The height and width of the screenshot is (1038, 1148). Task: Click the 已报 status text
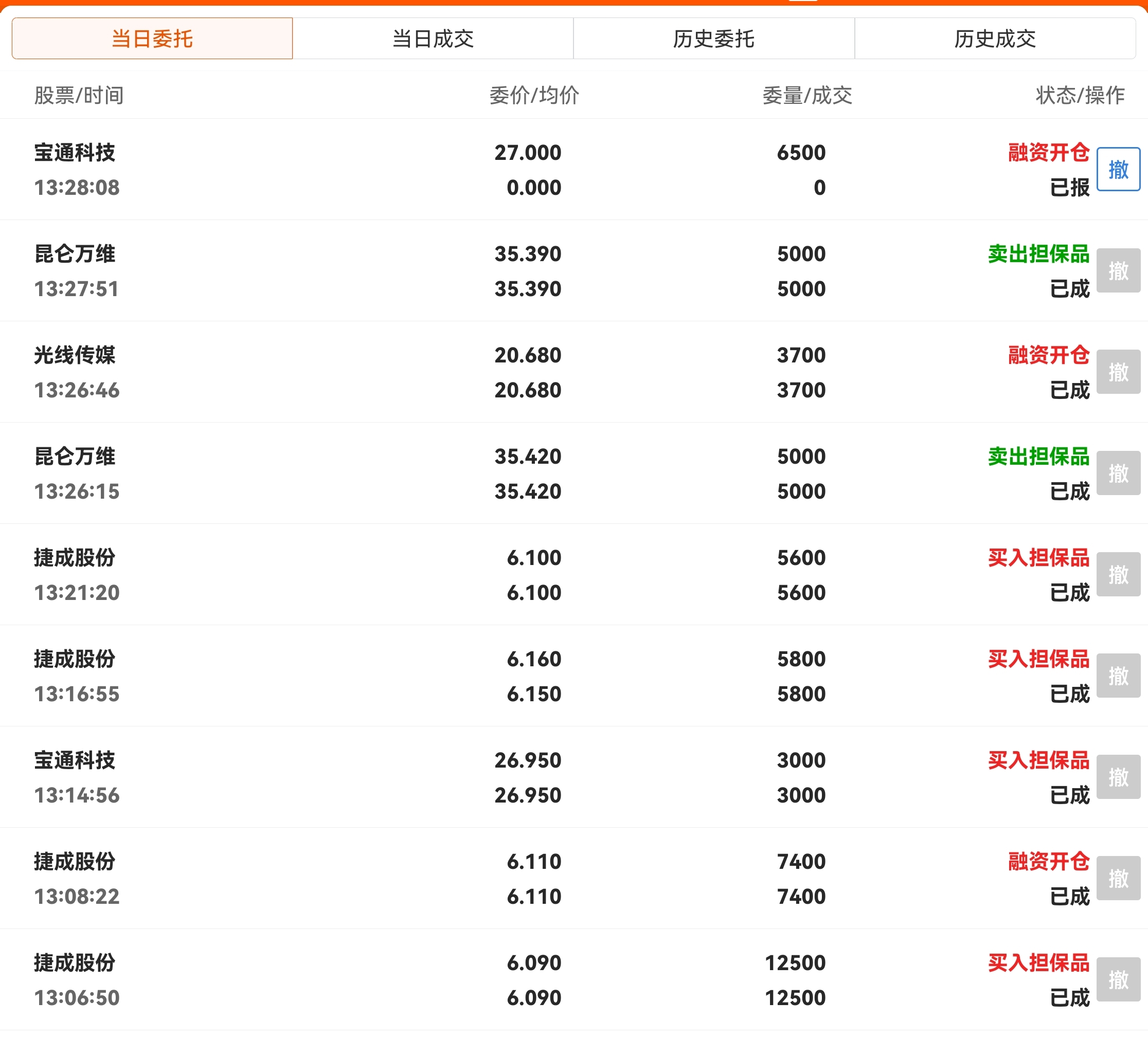[x=1069, y=188]
